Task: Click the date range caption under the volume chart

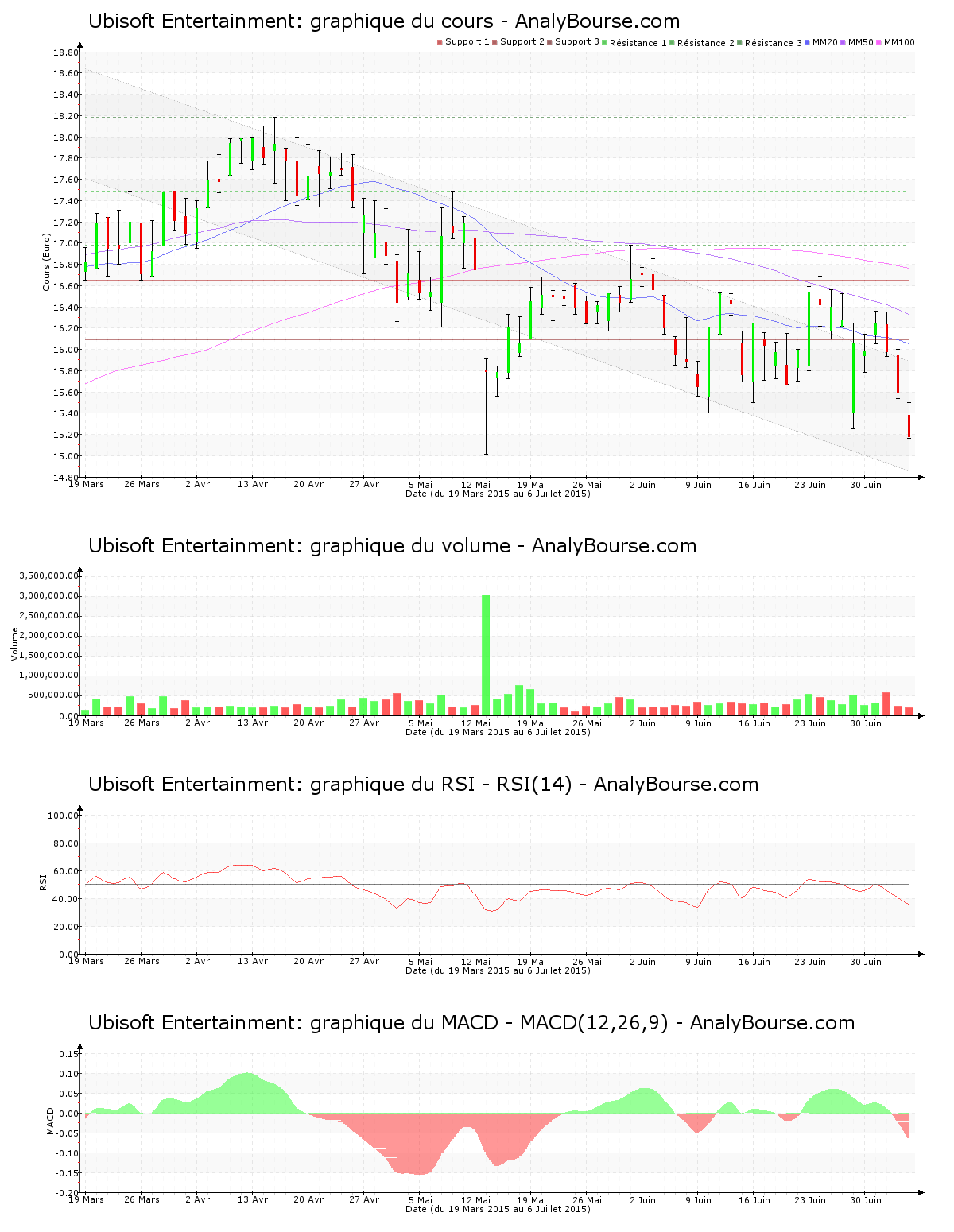Action: coord(498,732)
